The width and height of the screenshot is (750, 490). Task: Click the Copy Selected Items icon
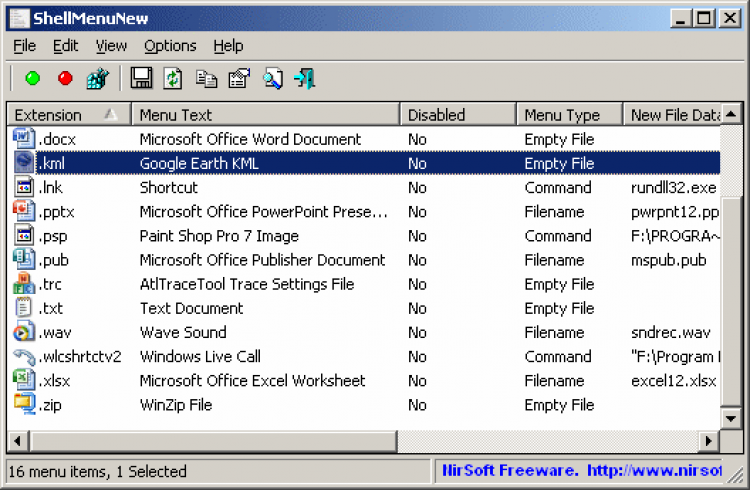point(206,79)
